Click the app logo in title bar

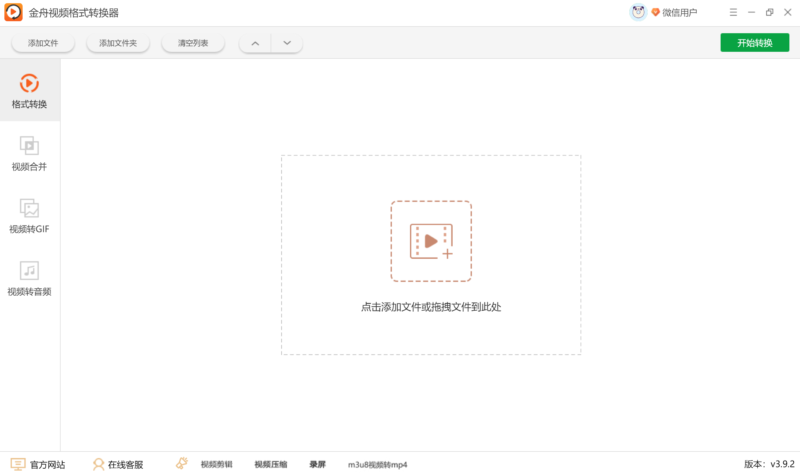pyautogui.click(x=14, y=13)
